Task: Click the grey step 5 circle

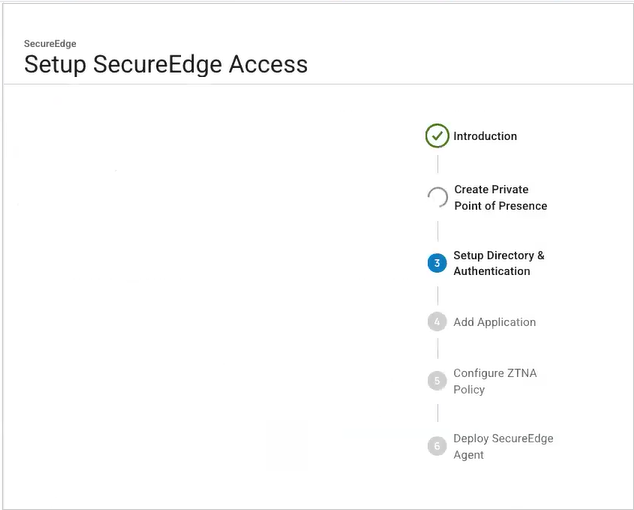Action: point(437,380)
